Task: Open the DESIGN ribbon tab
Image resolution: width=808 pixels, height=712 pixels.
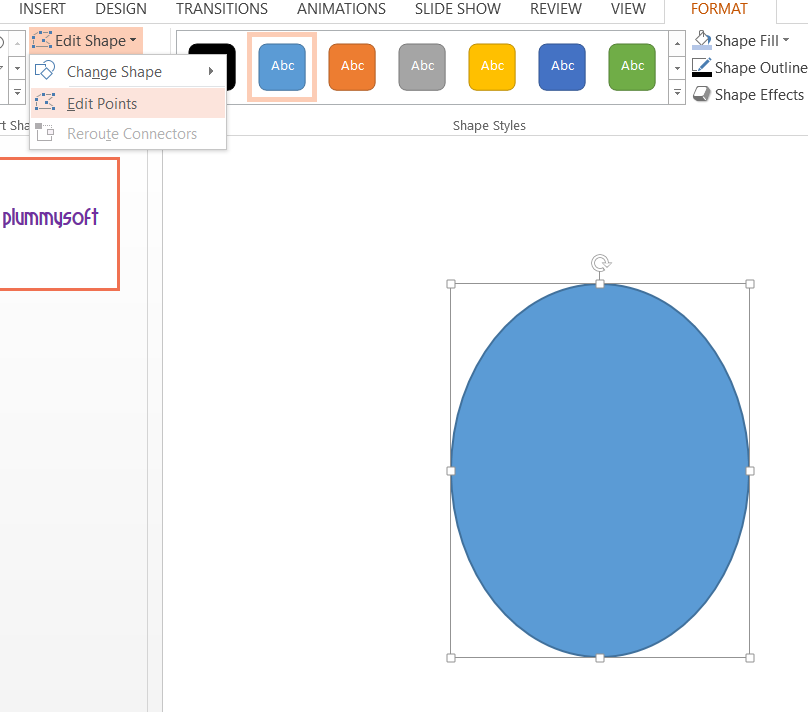Action: click(x=121, y=9)
